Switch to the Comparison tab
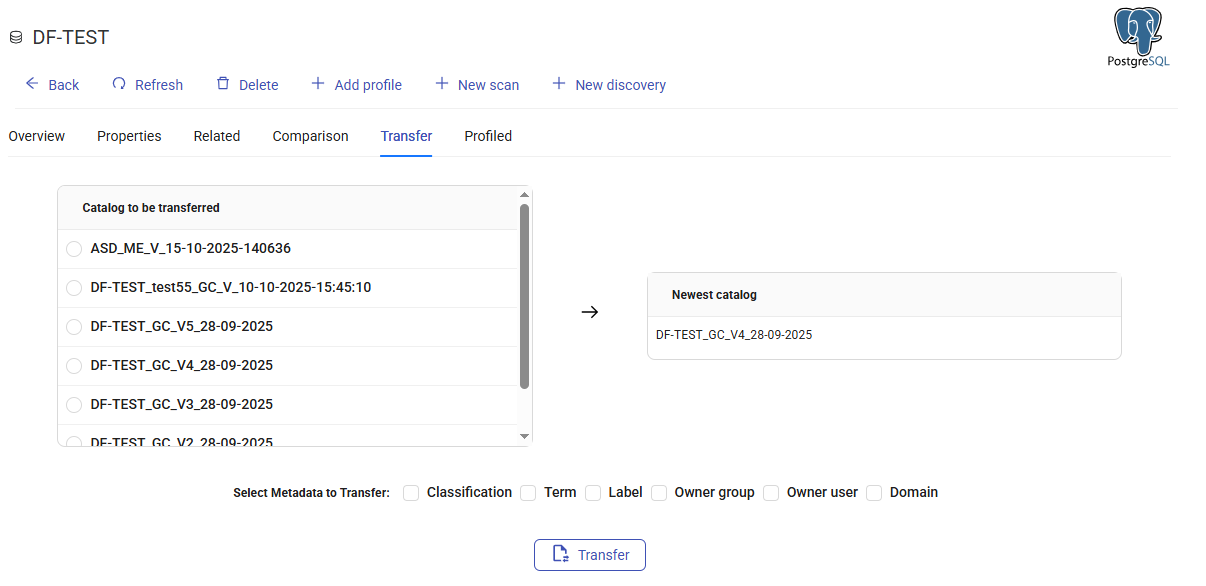 pyautogui.click(x=310, y=136)
